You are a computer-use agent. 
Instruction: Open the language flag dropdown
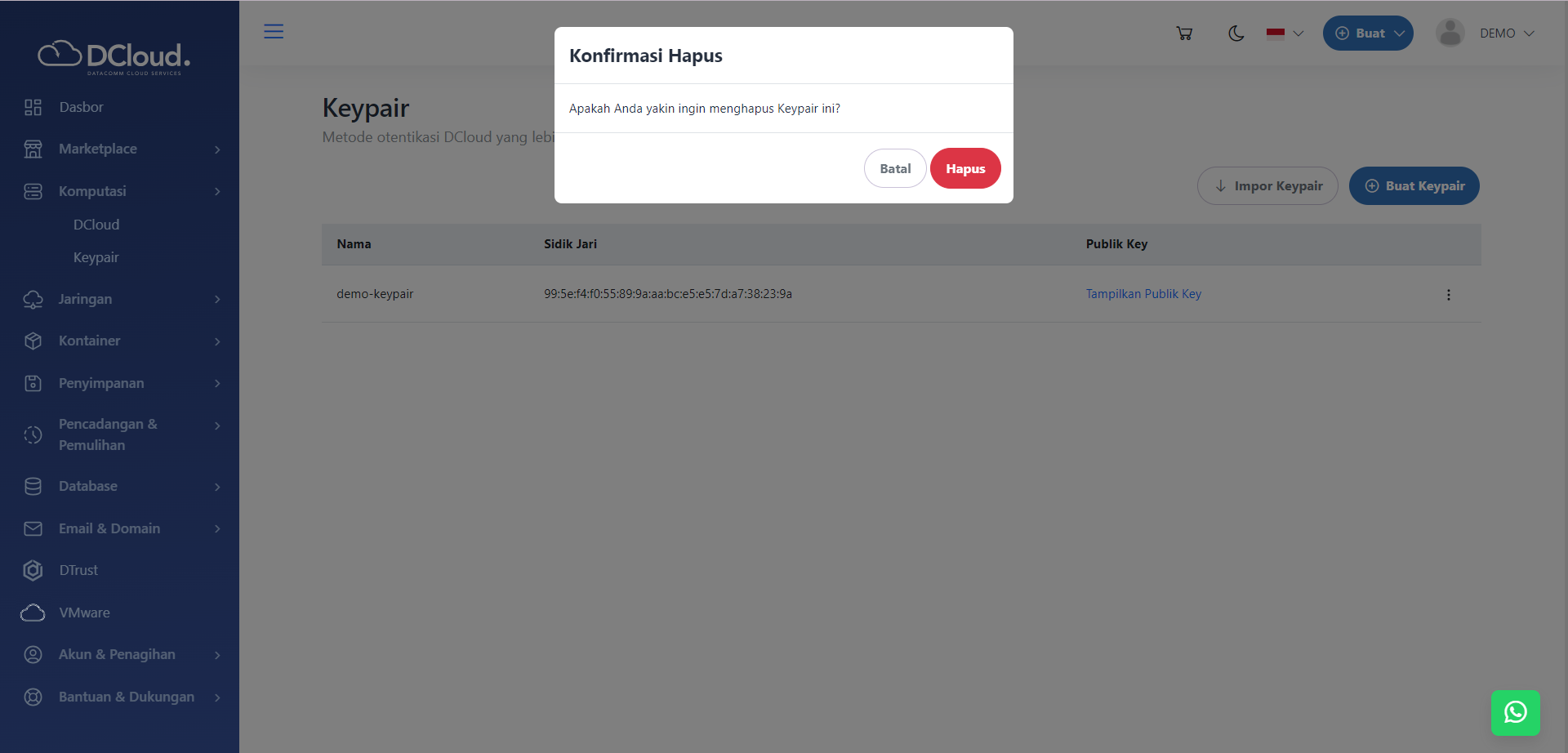click(x=1284, y=33)
